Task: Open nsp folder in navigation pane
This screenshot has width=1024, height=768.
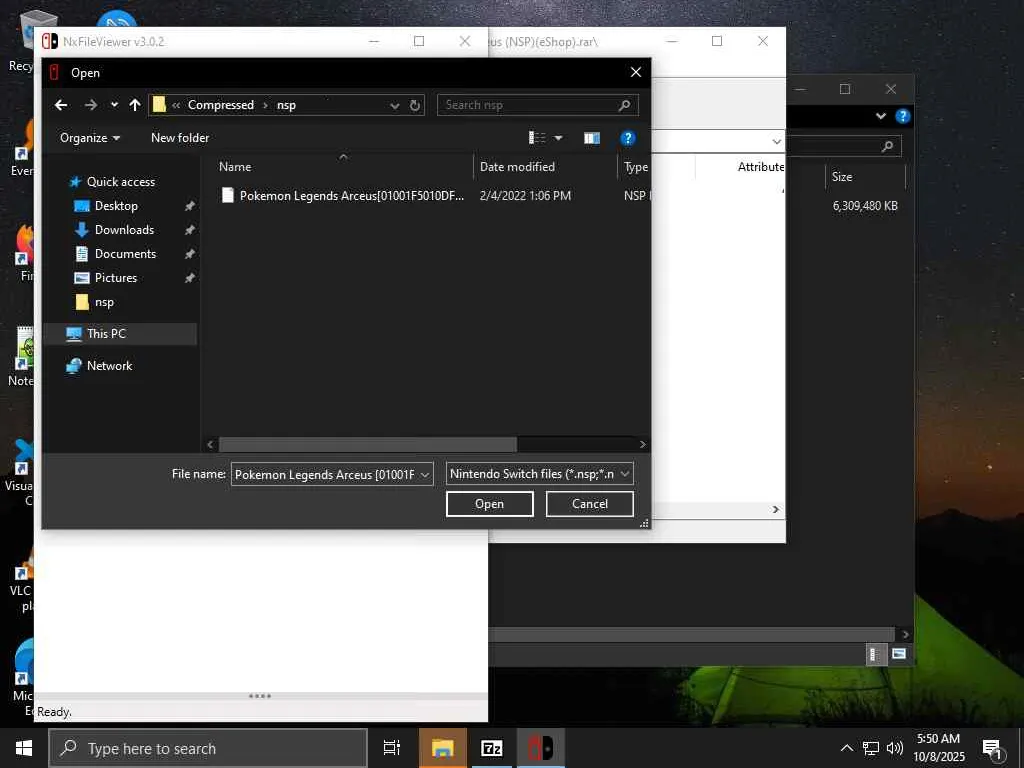Action: coord(104,302)
